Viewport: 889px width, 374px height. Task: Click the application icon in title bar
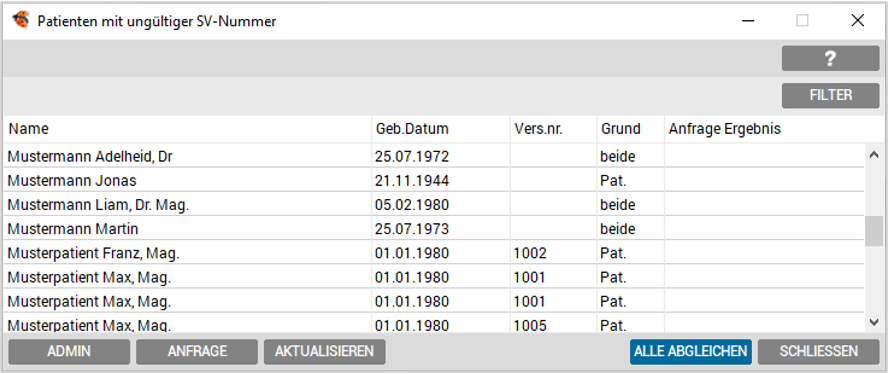coord(21,21)
